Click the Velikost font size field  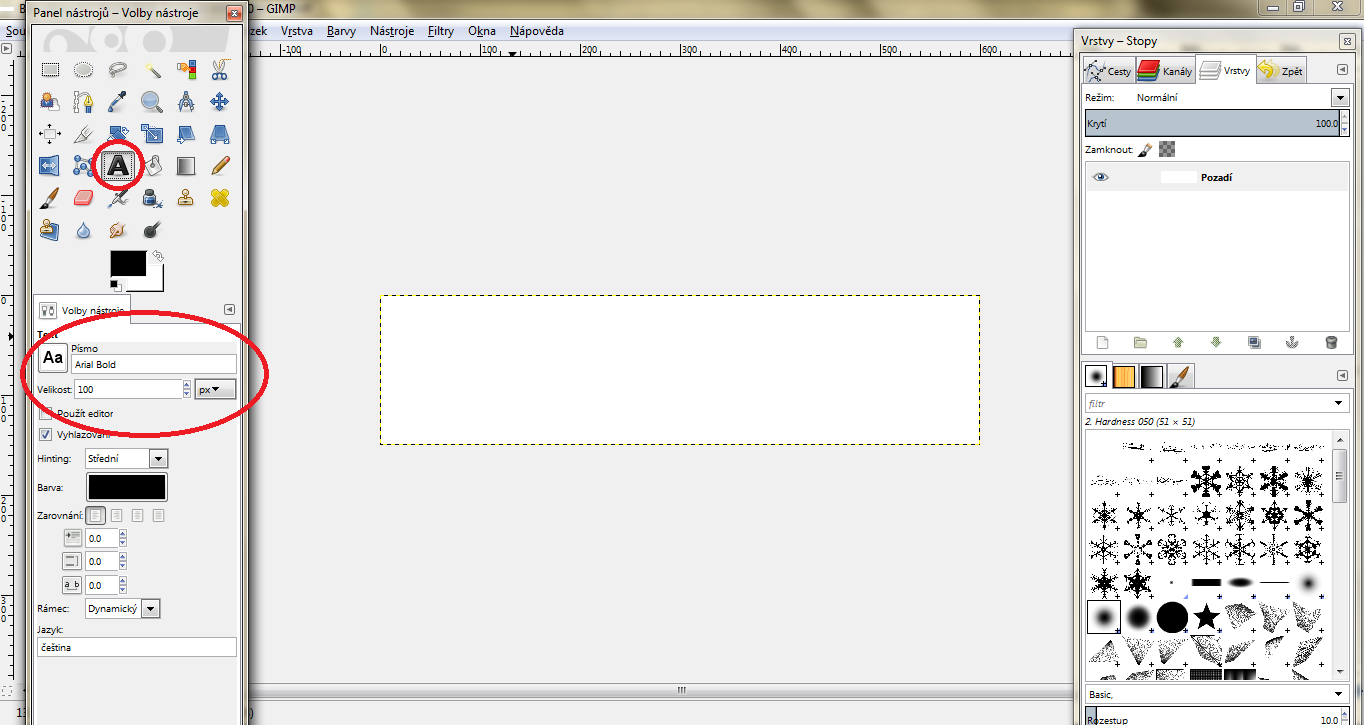click(127, 389)
